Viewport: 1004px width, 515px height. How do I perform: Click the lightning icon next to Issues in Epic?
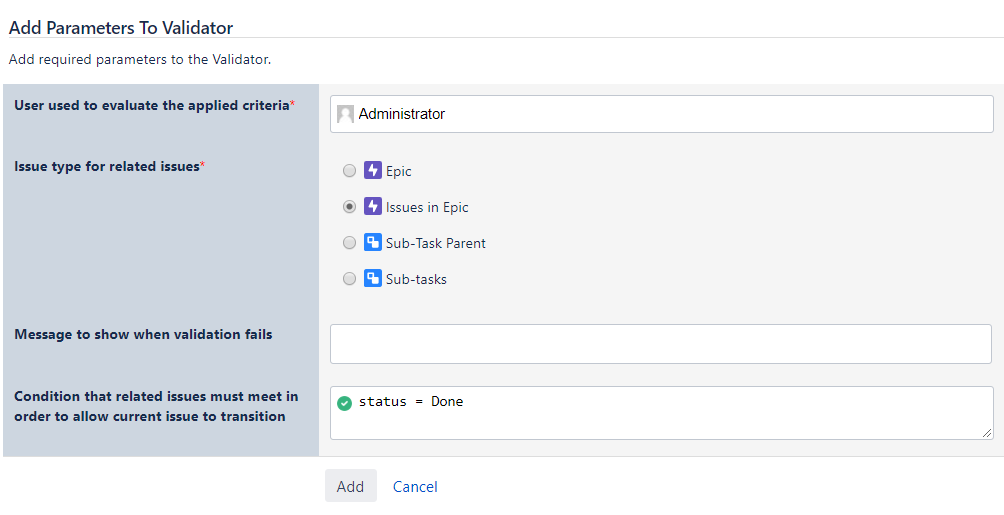(373, 206)
